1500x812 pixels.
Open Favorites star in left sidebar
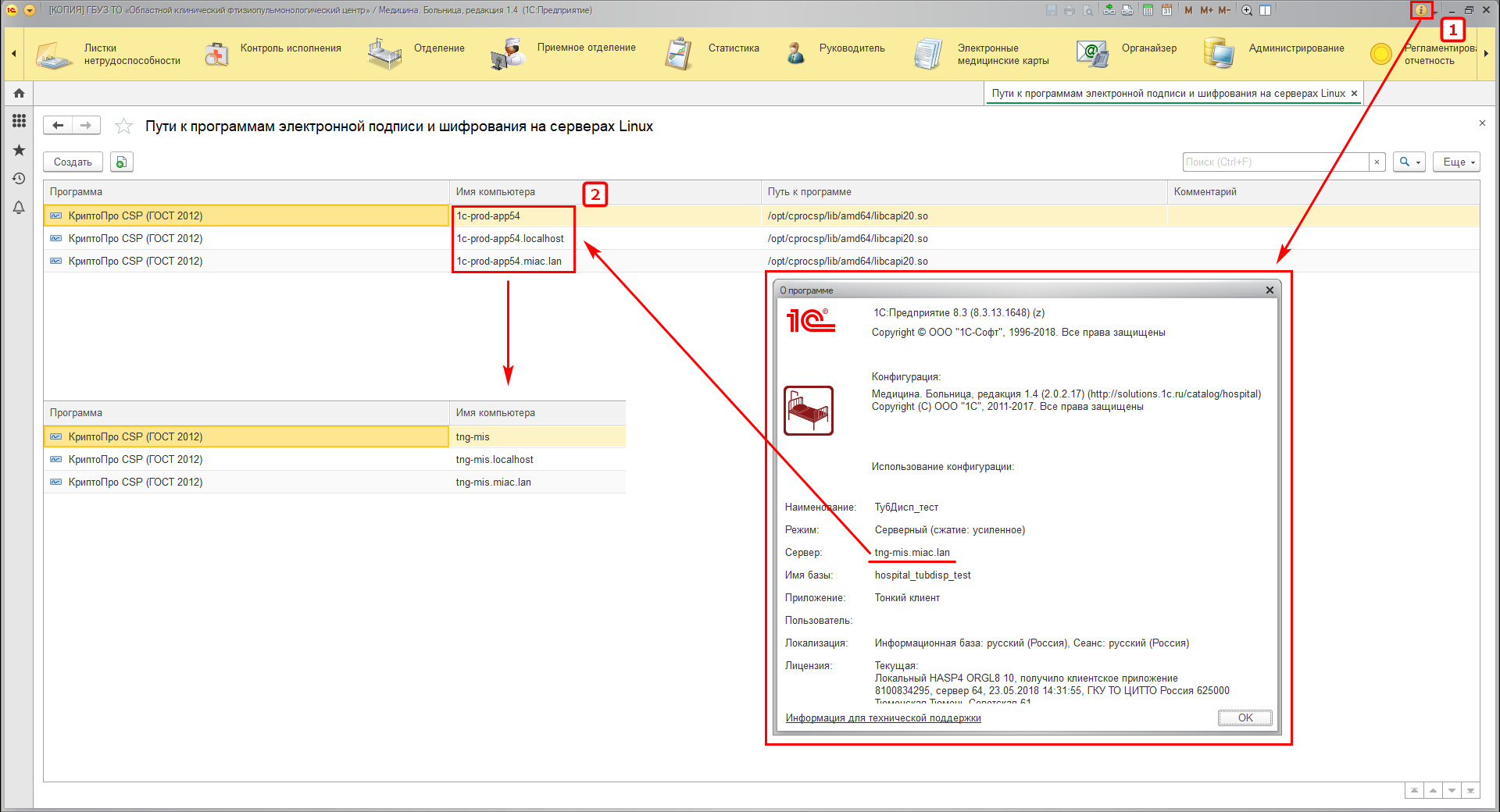[19, 150]
